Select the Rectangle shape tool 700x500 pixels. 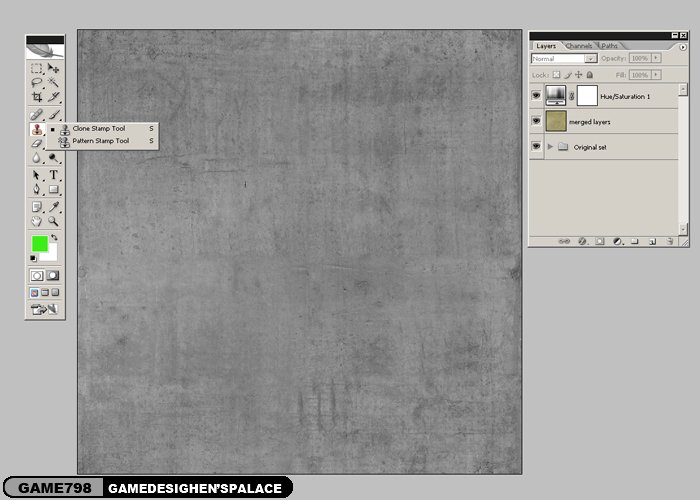(x=53, y=189)
